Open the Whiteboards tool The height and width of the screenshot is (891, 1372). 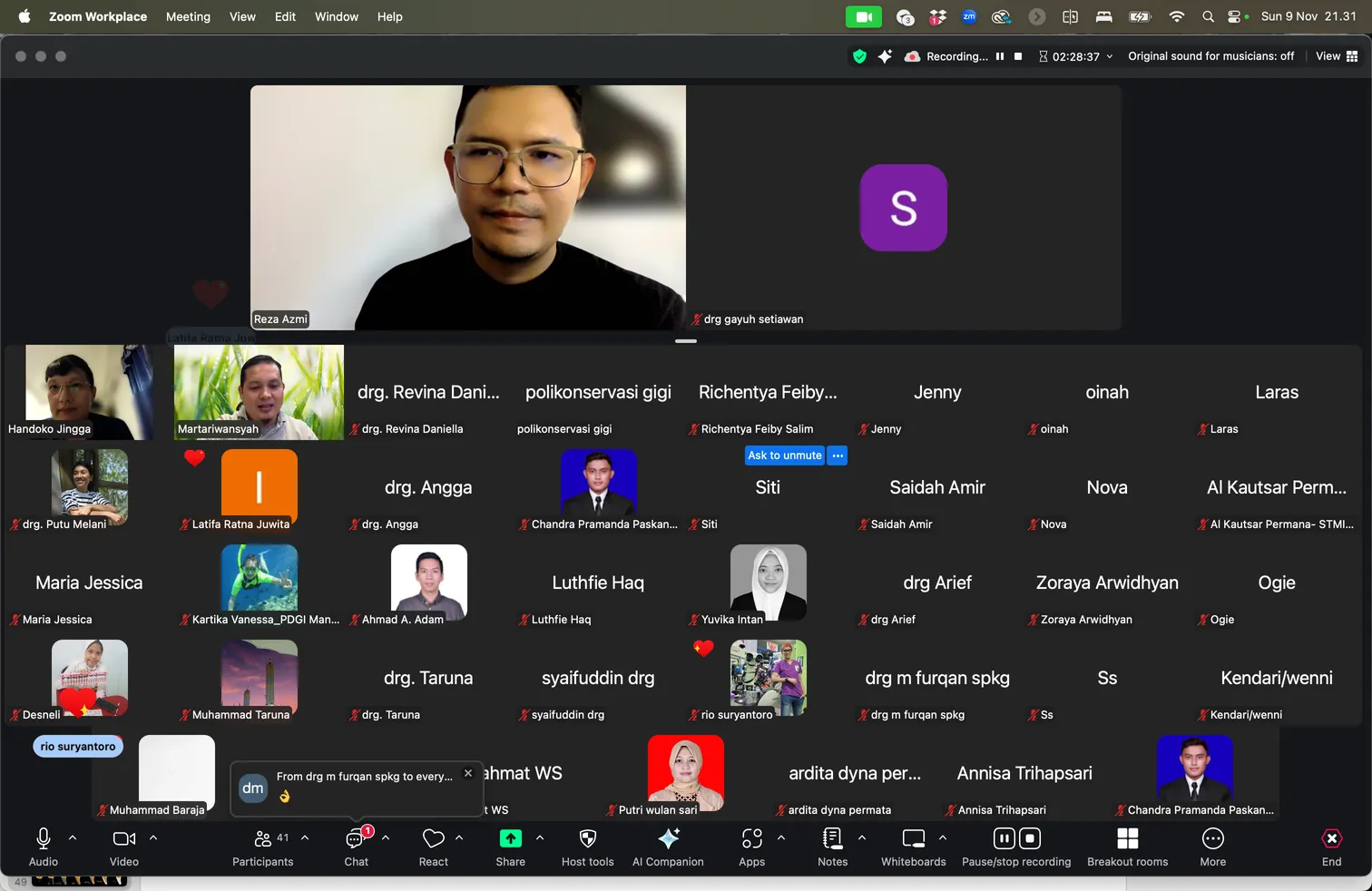click(x=913, y=840)
